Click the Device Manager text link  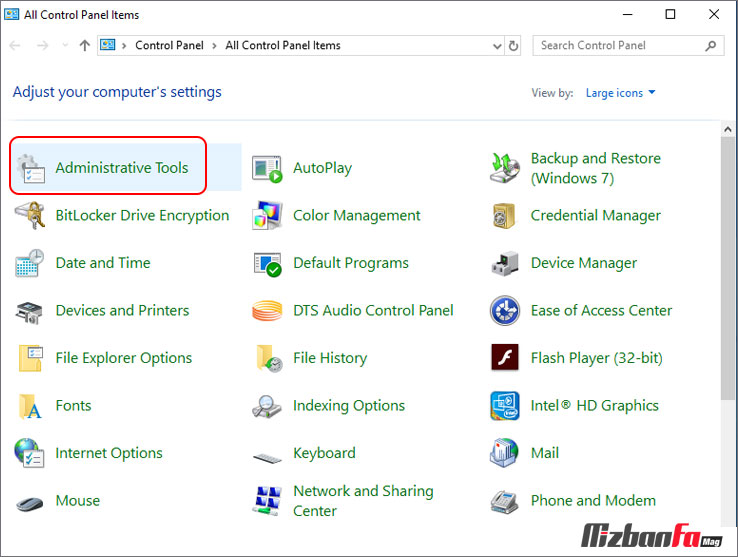584,263
